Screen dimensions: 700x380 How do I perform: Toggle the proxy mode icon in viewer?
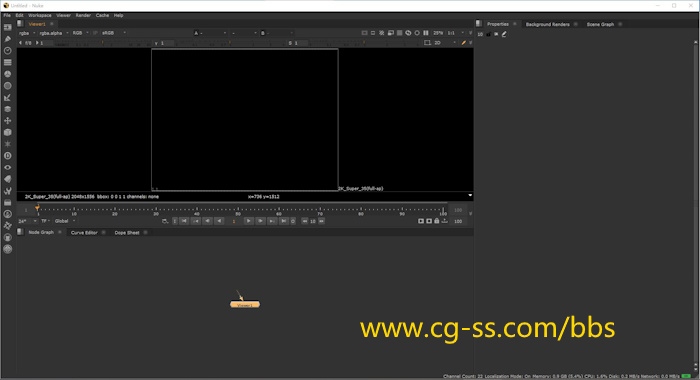pyautogui.click(x=391, y=33)
